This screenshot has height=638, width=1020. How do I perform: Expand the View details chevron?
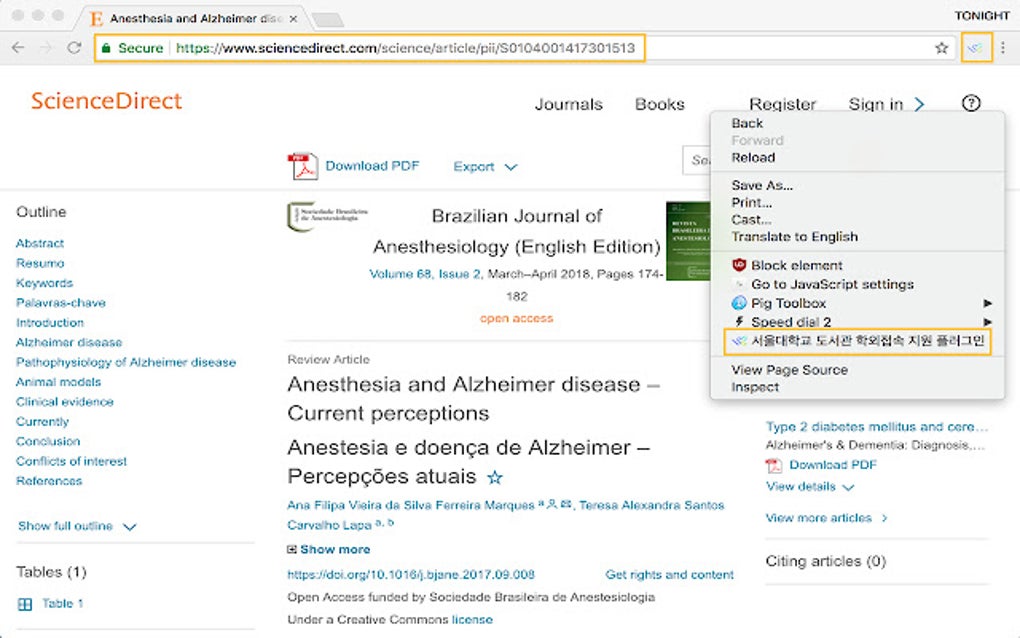click(x=810, y=487)
